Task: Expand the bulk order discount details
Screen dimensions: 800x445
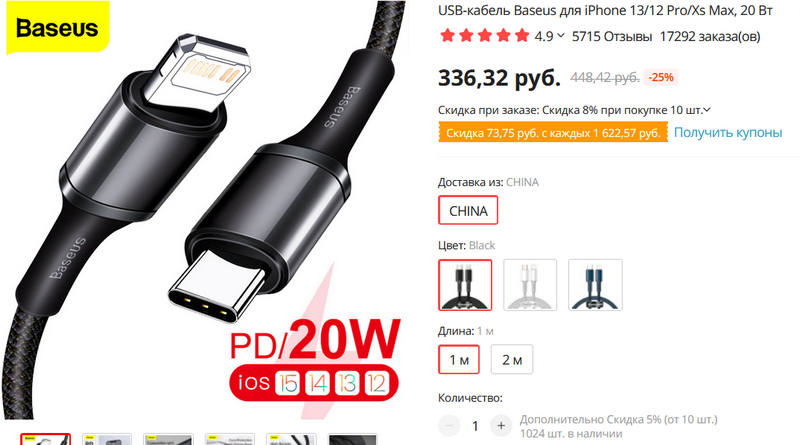Action: (707, 110)
